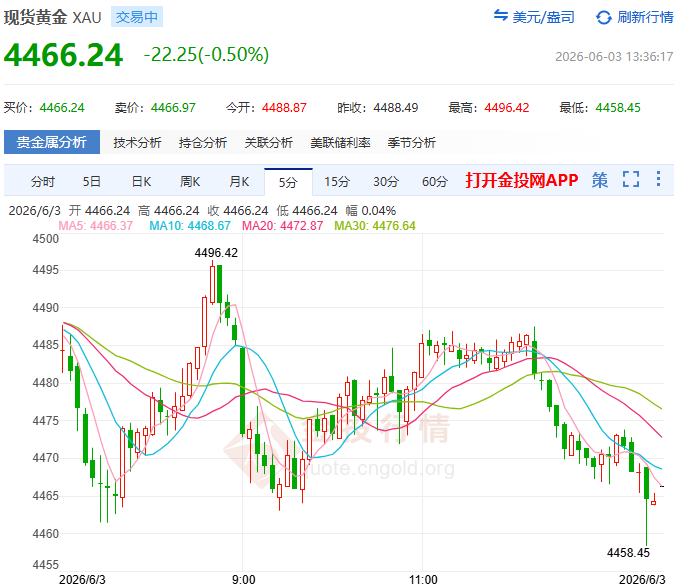
Task: Open 关联分析 tab
Action: [268, 142]
